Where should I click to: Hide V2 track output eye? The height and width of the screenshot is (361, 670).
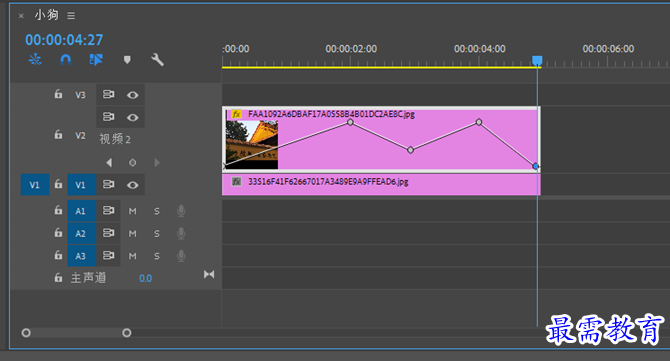132,117
